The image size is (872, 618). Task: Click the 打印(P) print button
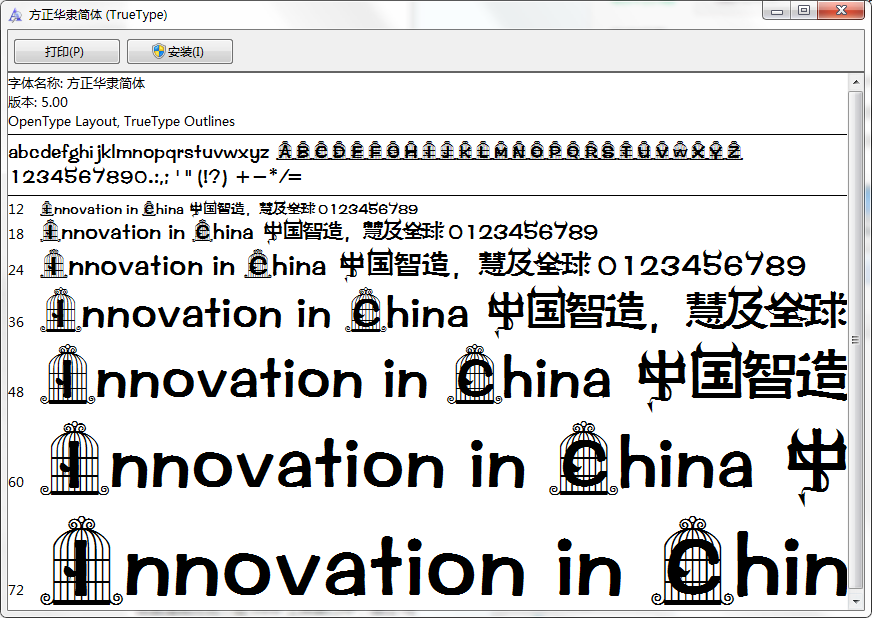(x=67, y=52)
